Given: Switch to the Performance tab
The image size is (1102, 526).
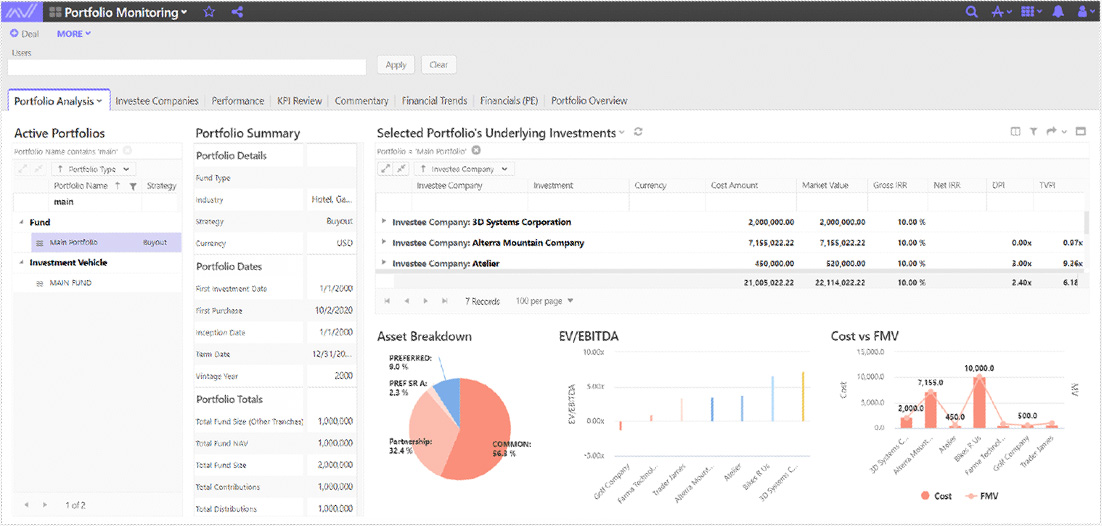Looking at the screenshot, I should point(238,101).
